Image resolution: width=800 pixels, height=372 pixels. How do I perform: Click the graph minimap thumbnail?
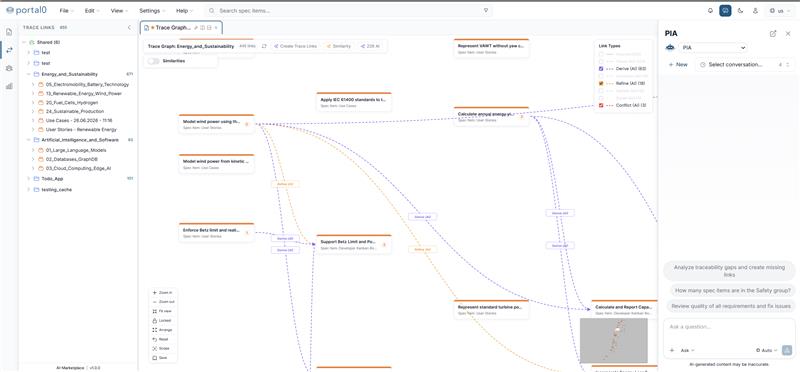coord(614,340)
